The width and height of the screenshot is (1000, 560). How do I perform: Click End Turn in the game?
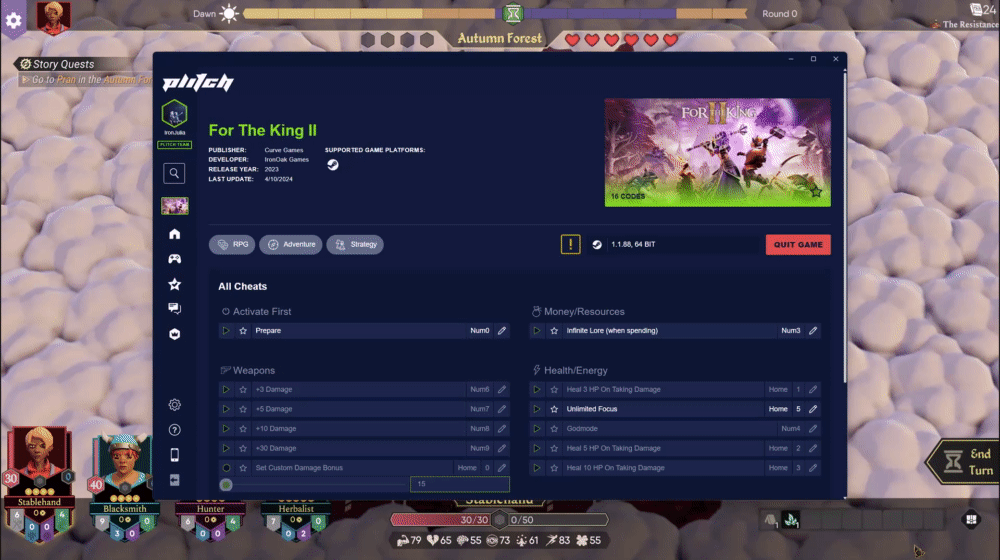(966, 462)
